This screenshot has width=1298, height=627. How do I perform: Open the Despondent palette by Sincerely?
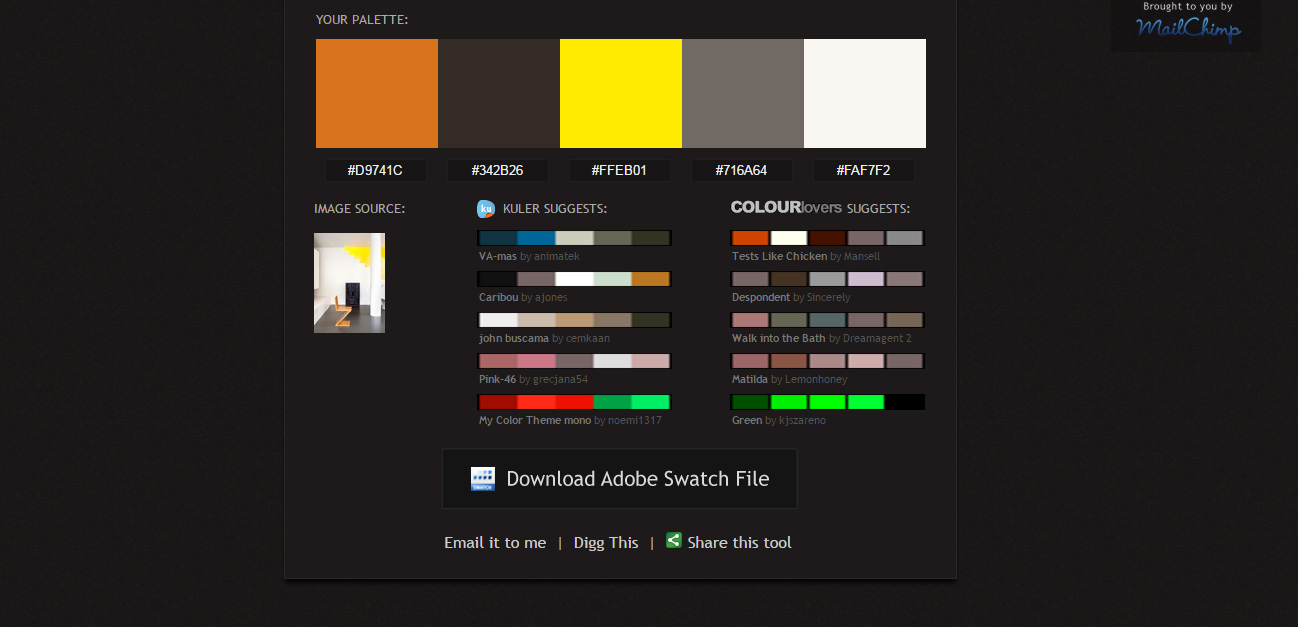click(x=827, y=278)
